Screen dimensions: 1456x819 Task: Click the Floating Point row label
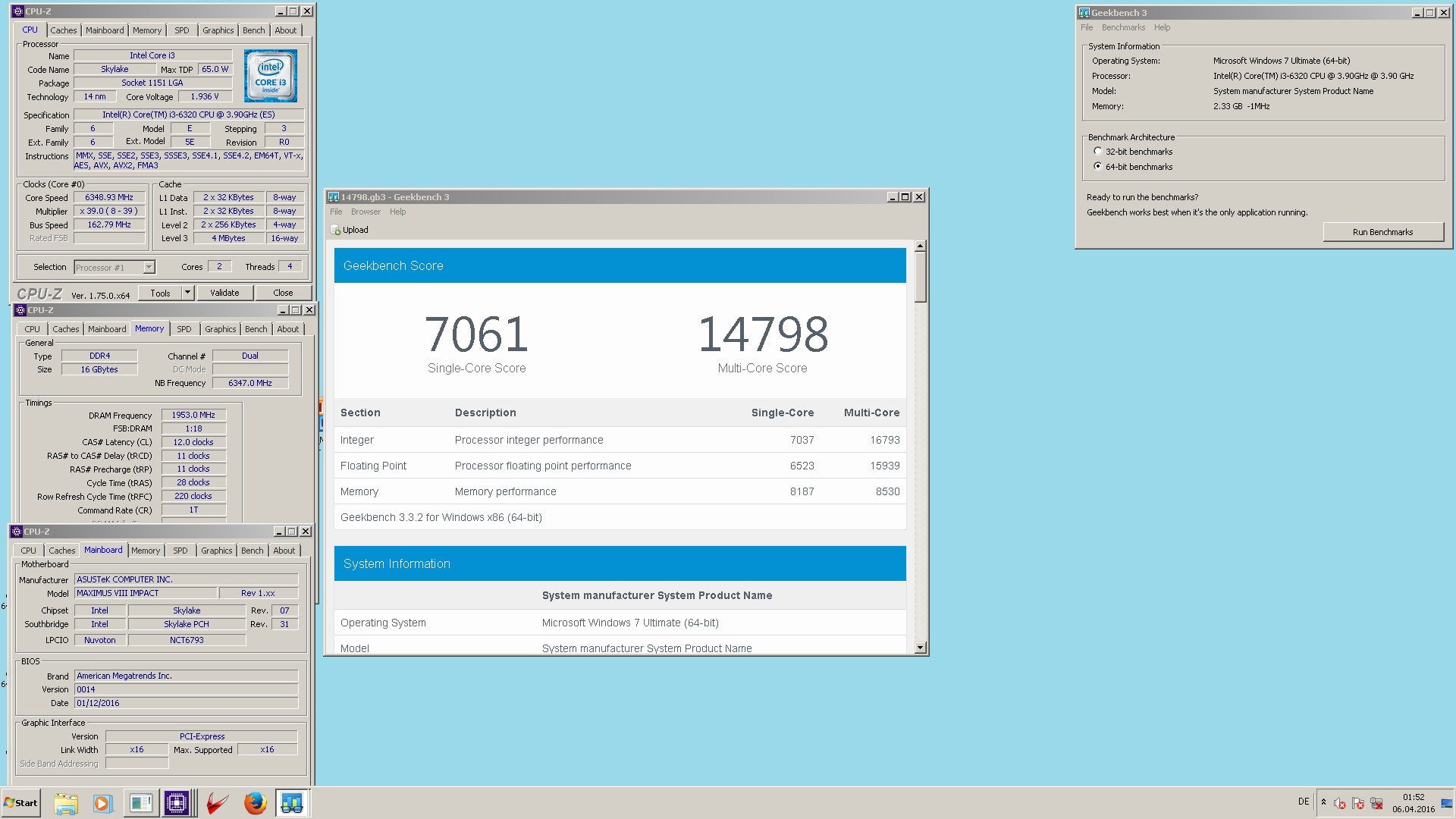coord(373,466)
